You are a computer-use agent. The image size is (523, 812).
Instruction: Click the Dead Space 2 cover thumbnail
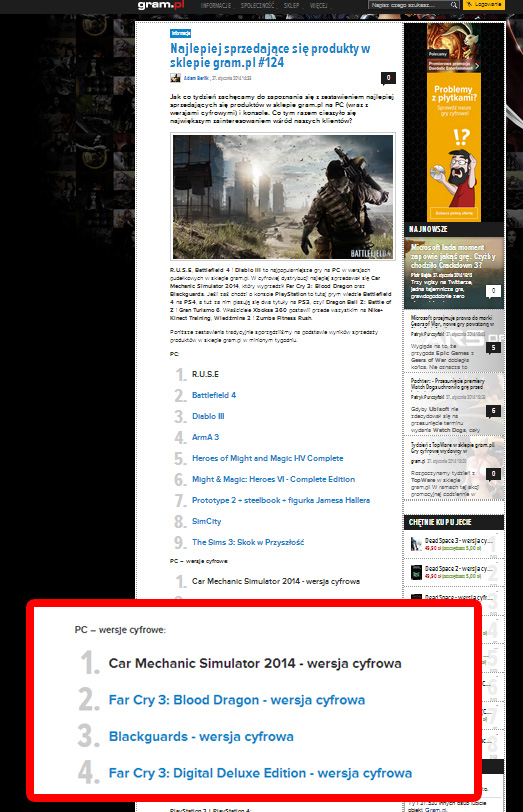tap(416, 572)
